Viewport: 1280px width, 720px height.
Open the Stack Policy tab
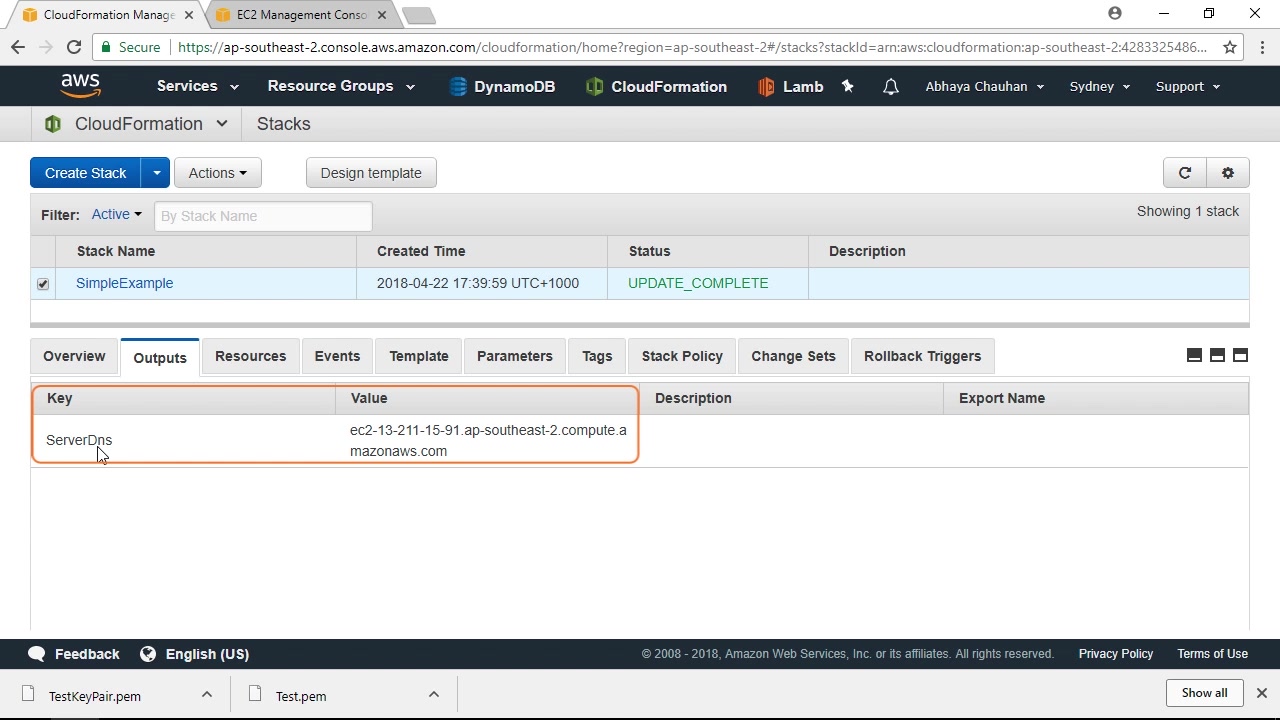pyautogui.click(x=682, y=356)
